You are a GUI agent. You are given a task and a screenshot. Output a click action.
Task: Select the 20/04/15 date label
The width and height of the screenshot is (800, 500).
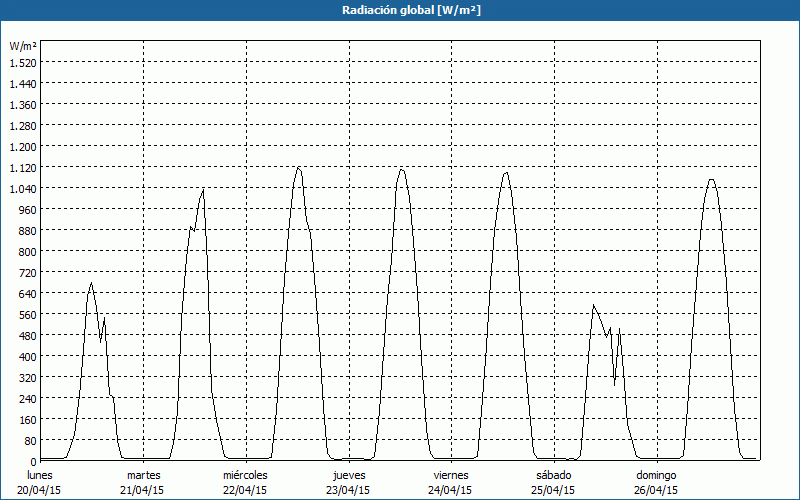(40, 490)
